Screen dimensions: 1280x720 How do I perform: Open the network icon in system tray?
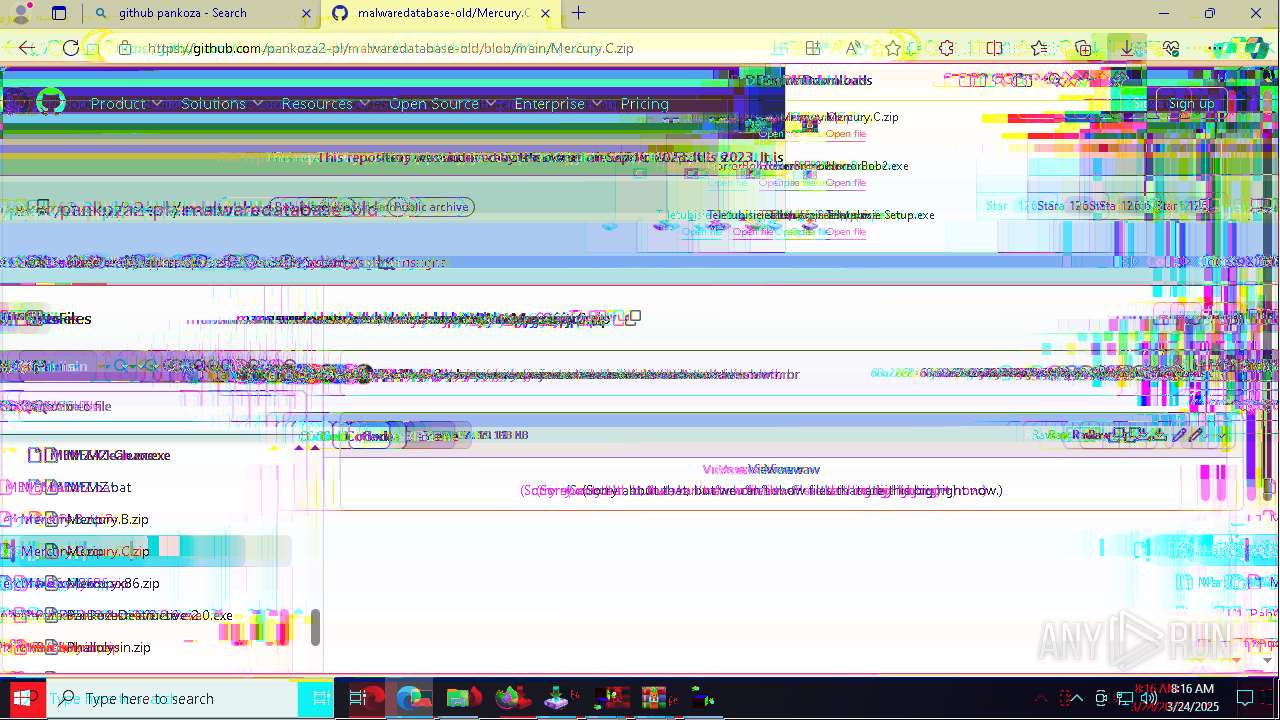pyautogui.click(x=1125, y=698)
